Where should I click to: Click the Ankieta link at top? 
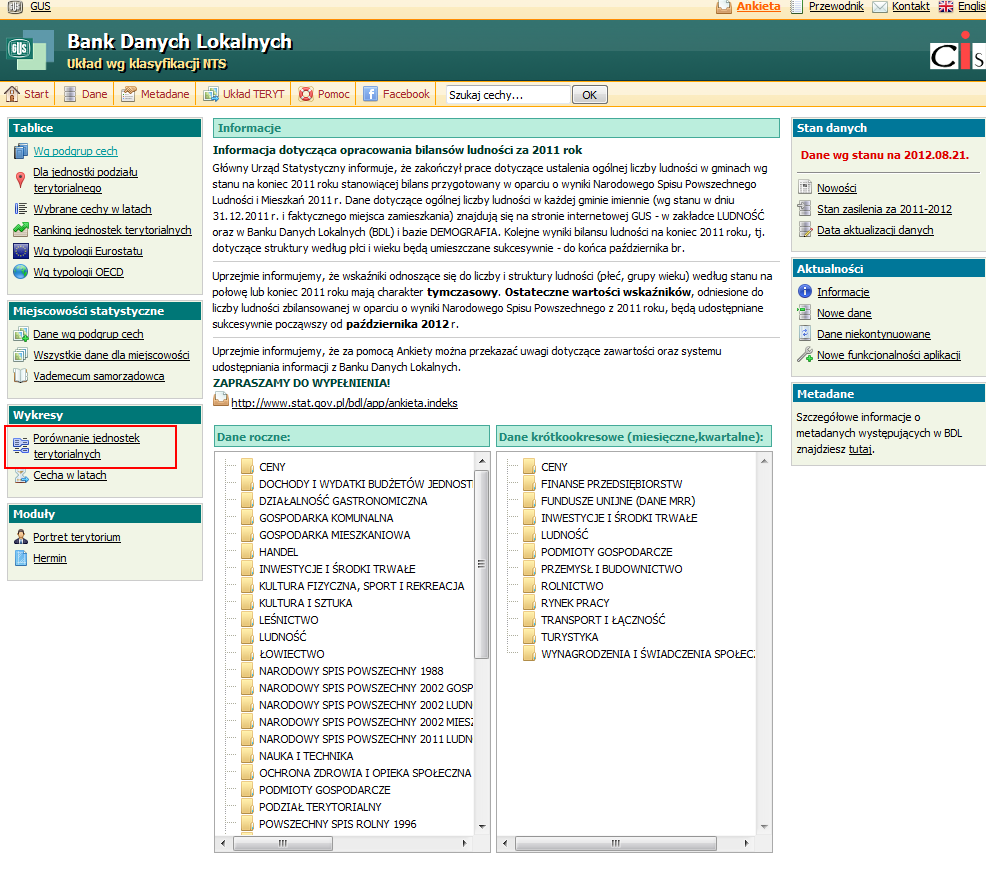coord(758,6)
